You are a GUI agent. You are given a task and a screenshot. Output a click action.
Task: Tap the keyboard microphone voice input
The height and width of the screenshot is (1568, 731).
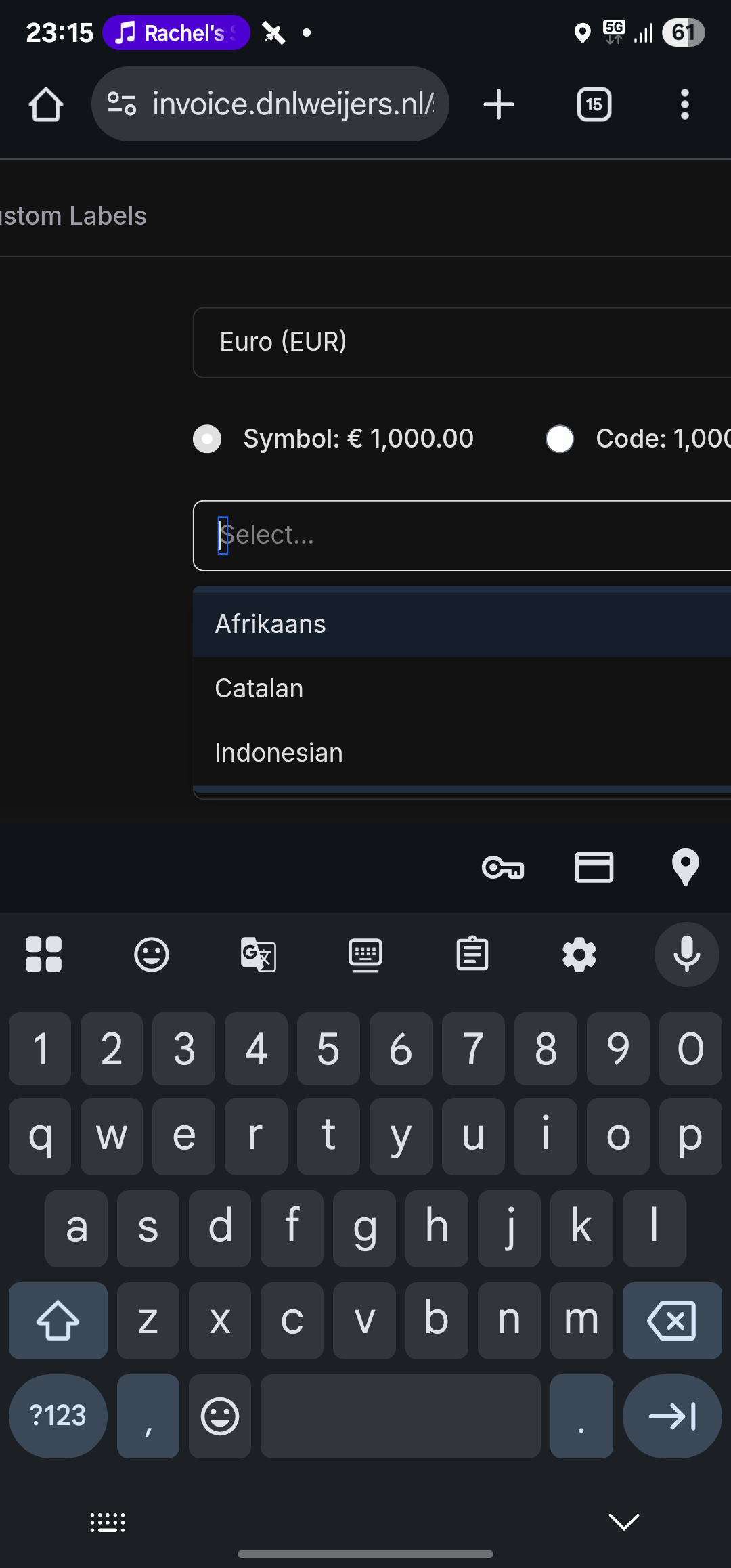click(686, 955)
